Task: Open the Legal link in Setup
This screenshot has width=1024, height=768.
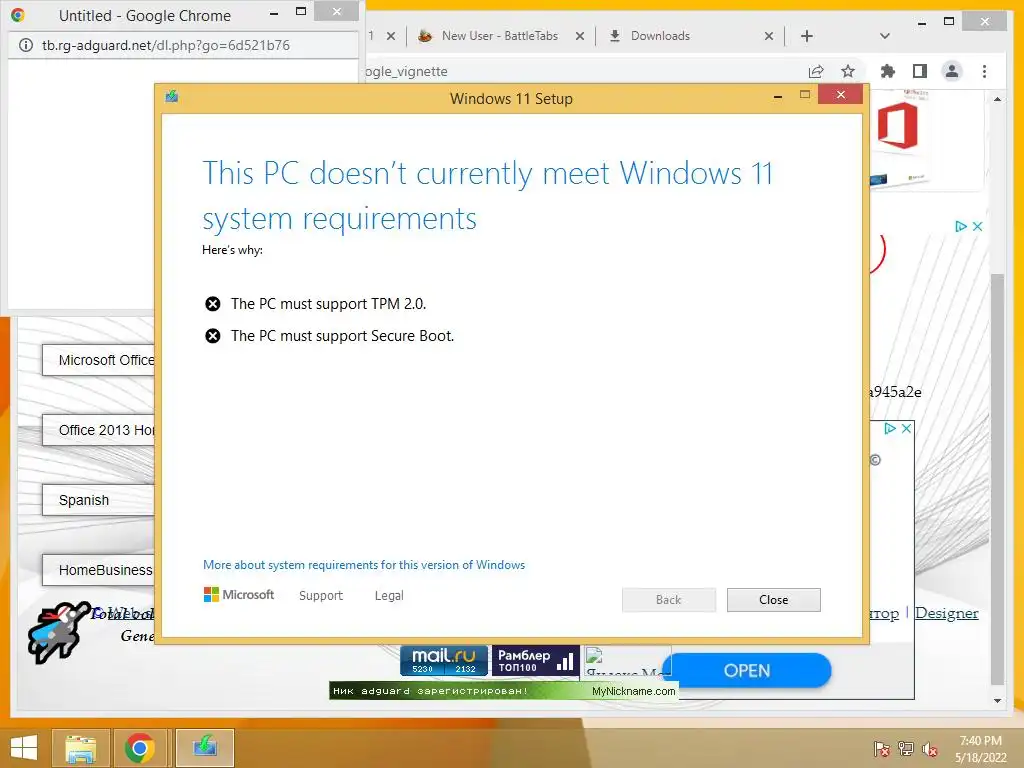Action: [389, 596]
